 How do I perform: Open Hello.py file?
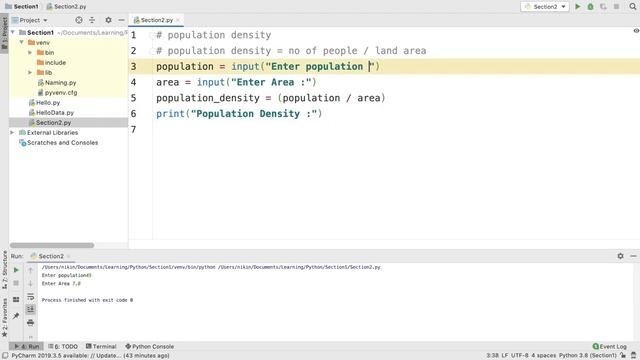44,102
